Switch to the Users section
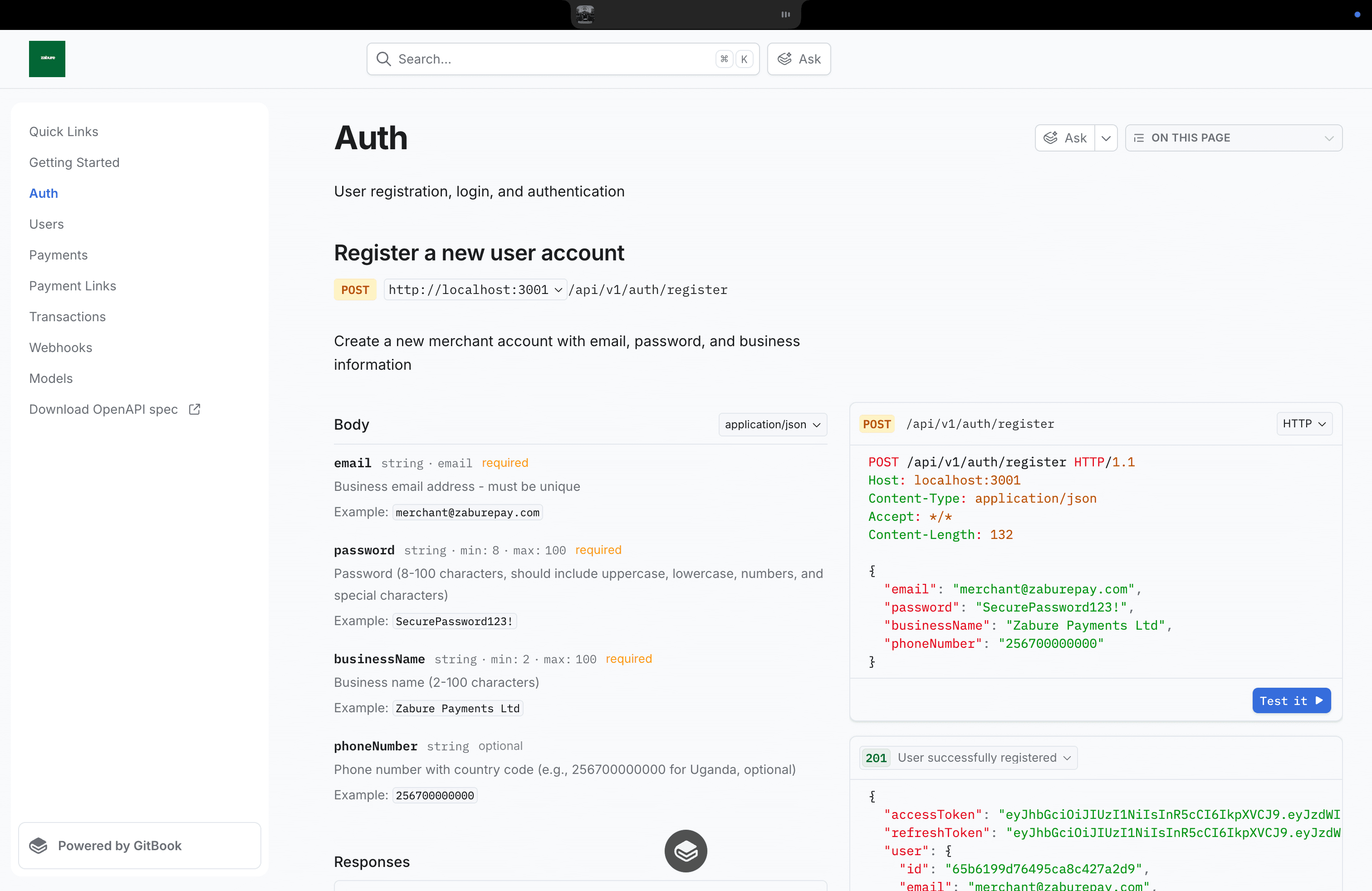Screen dimensions: 1372x891 [x=46, y=224]
